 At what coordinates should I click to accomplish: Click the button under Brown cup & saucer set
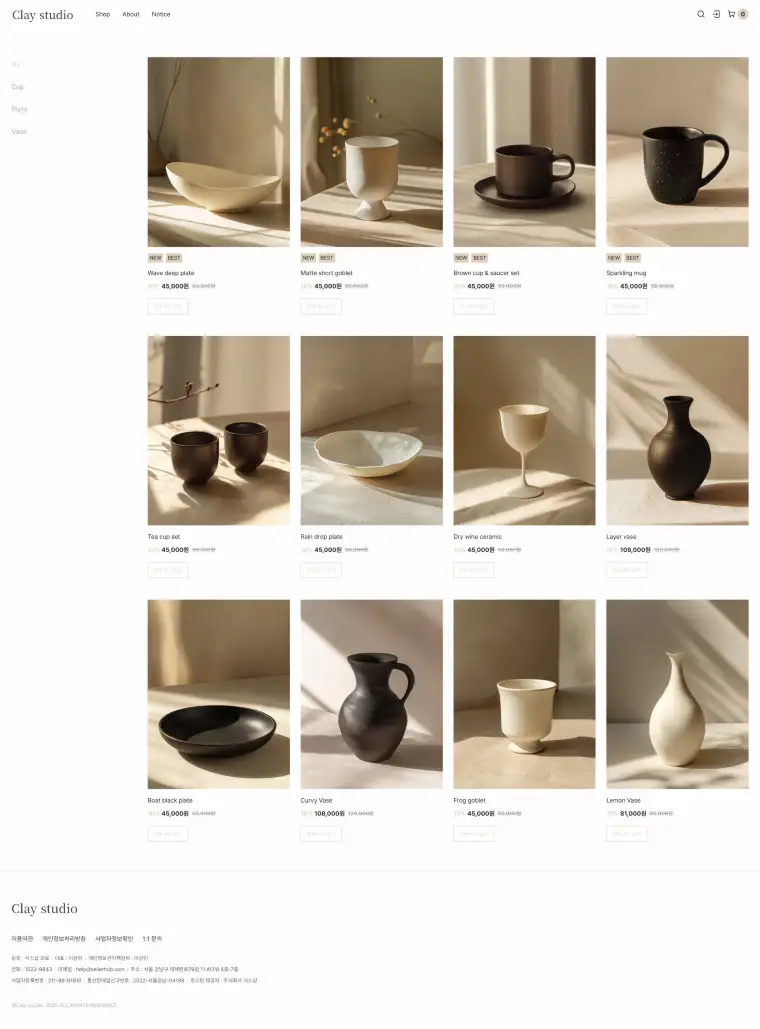tap(474, 306)
